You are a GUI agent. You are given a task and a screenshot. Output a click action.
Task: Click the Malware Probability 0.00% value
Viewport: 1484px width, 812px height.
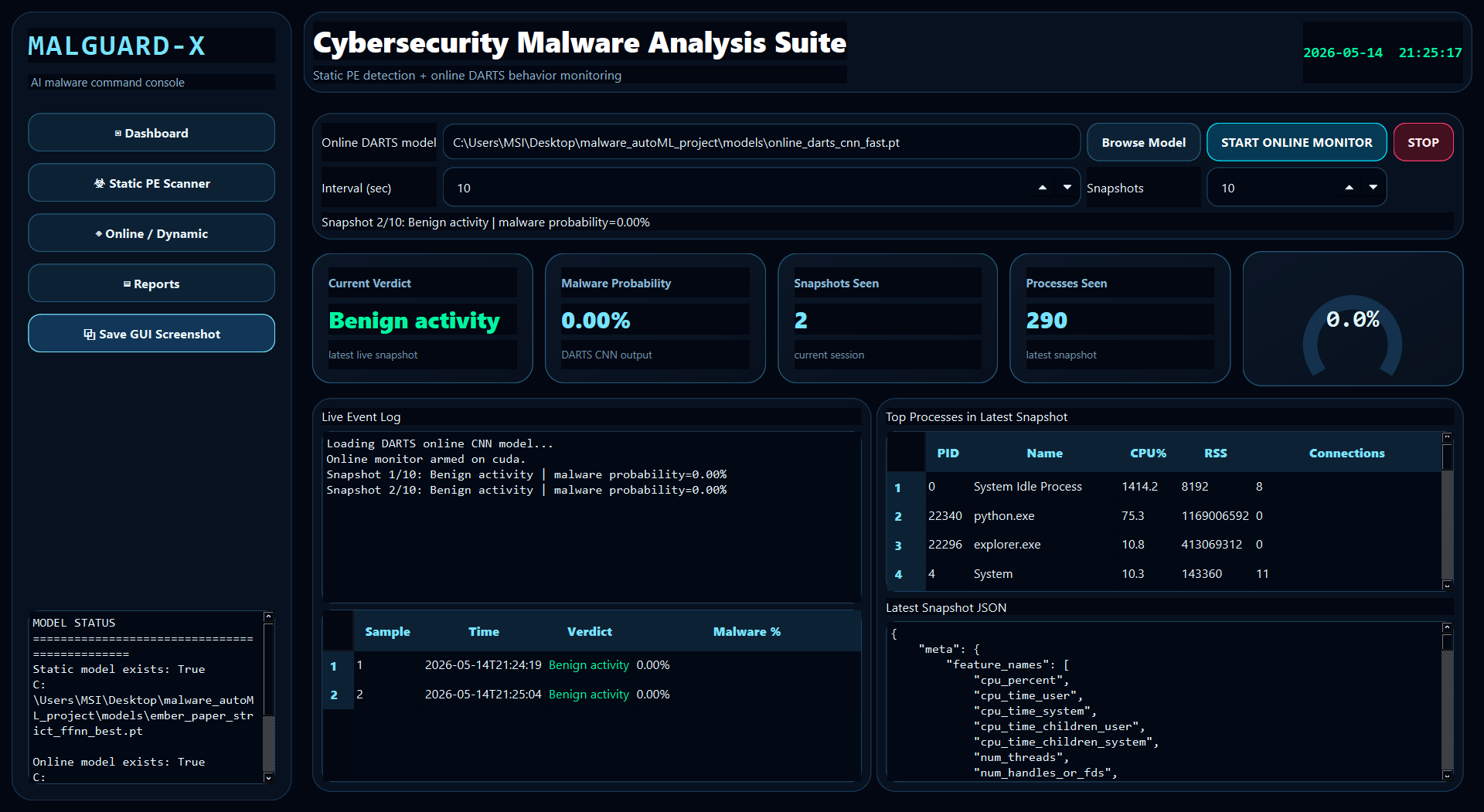point(595,321)
